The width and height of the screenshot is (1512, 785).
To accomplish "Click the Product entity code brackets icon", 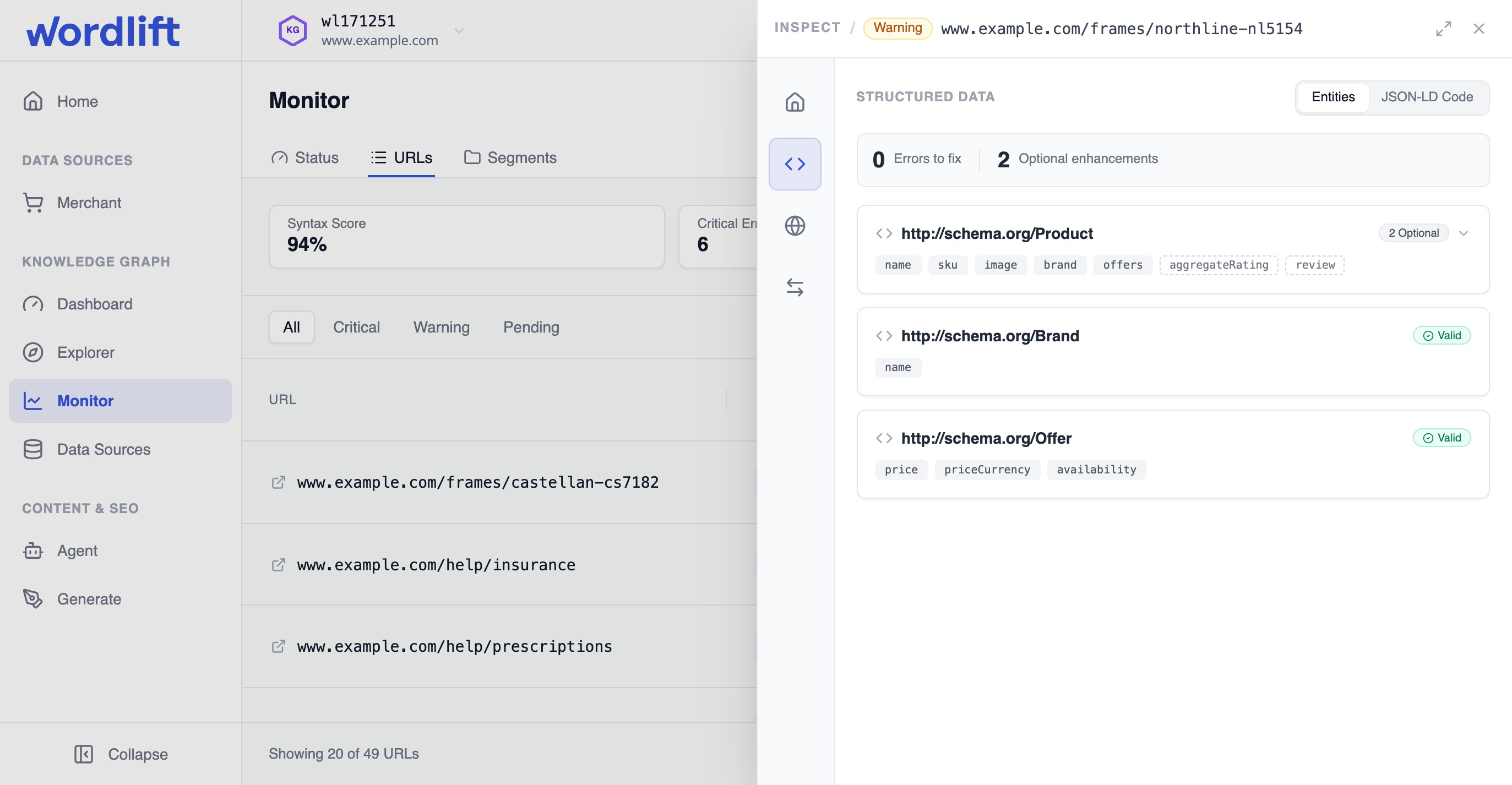I will click(884, 233).
